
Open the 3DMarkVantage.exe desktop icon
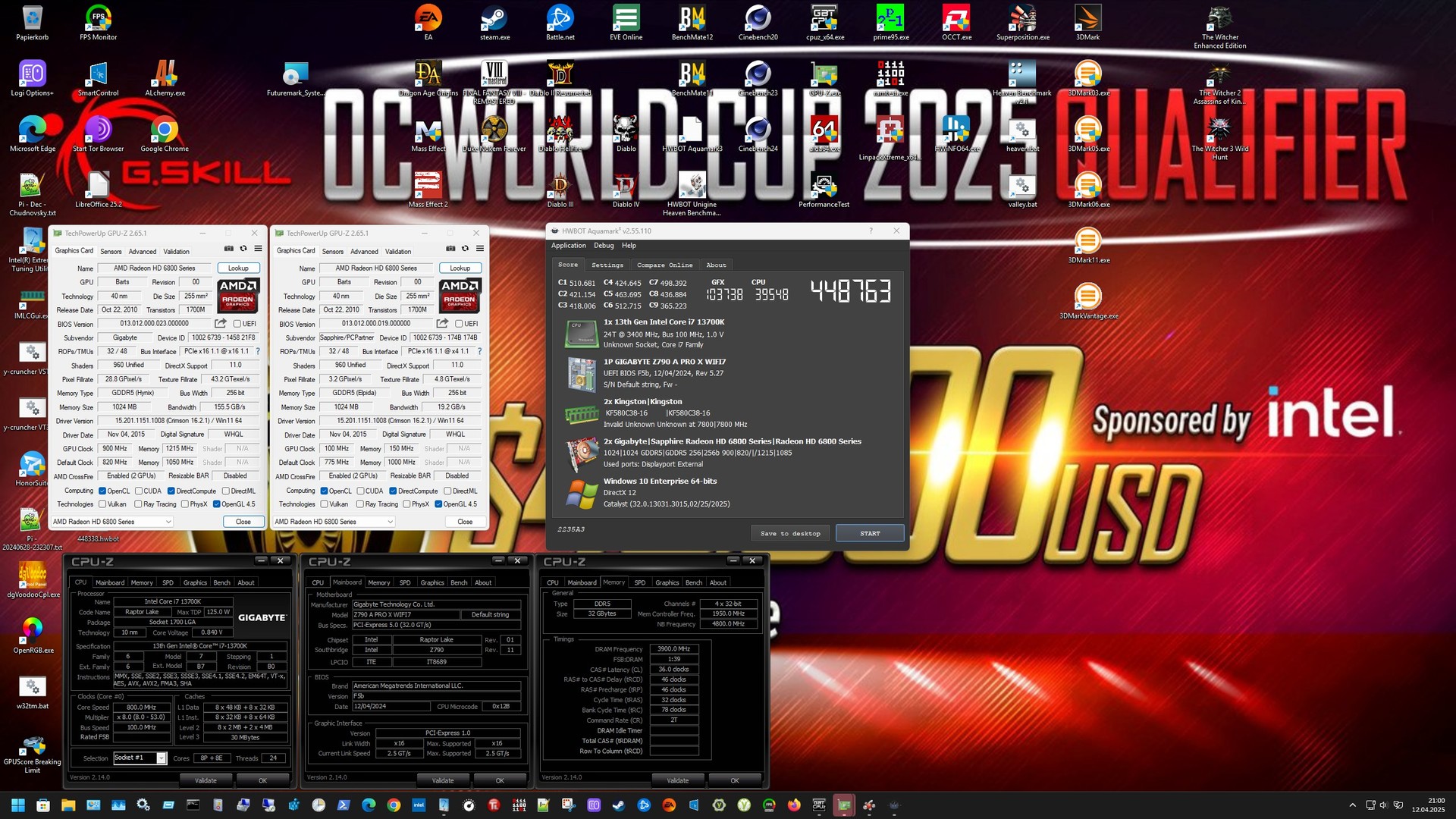pyautogui.click(x=1088, y=301)
